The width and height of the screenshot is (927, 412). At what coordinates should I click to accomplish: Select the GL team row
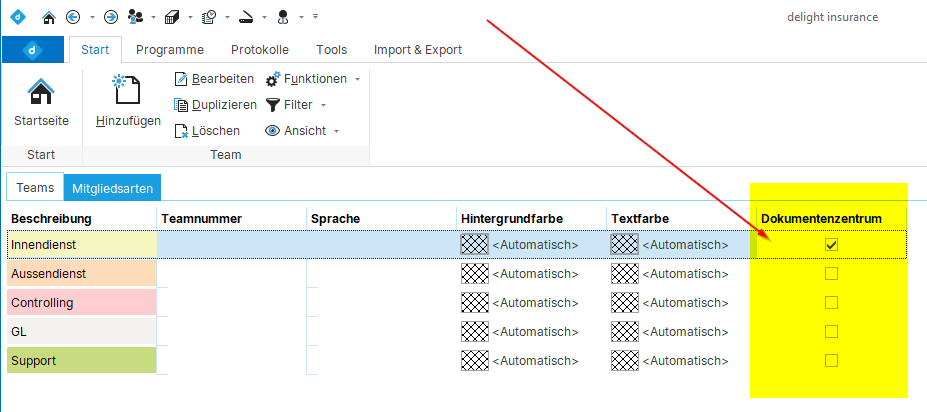tap(81, 331)
